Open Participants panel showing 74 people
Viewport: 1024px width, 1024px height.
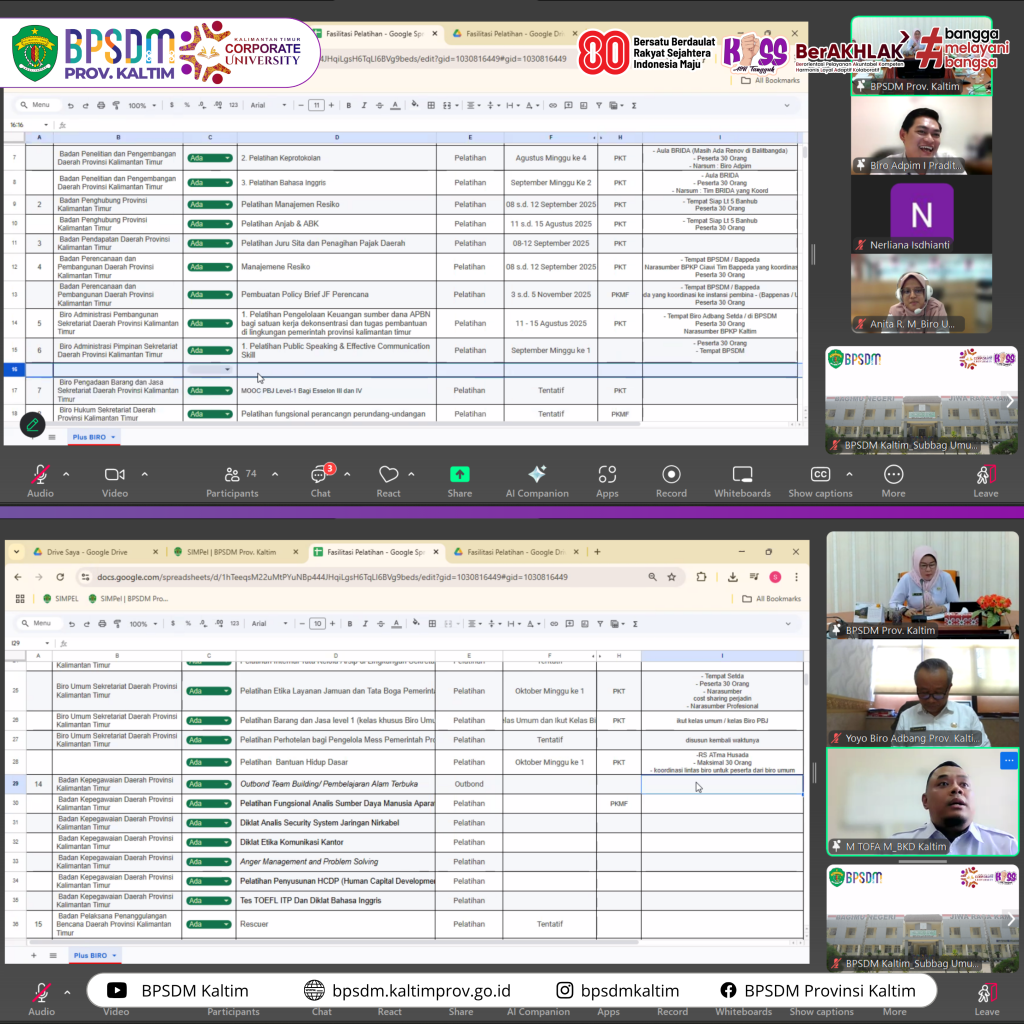click(232, 481)
